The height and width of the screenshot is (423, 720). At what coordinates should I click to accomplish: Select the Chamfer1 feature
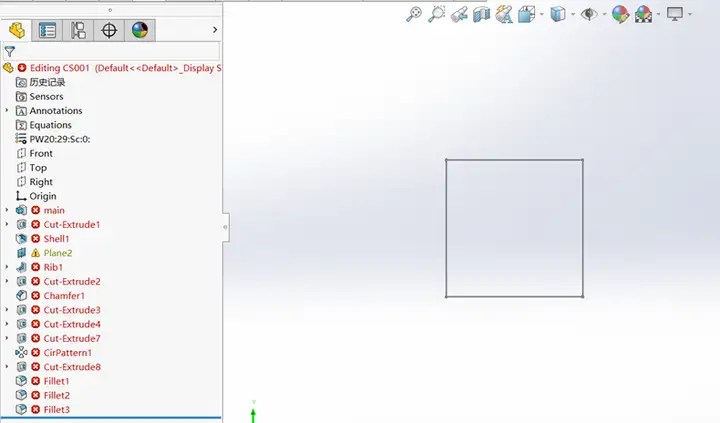[64, 296]
